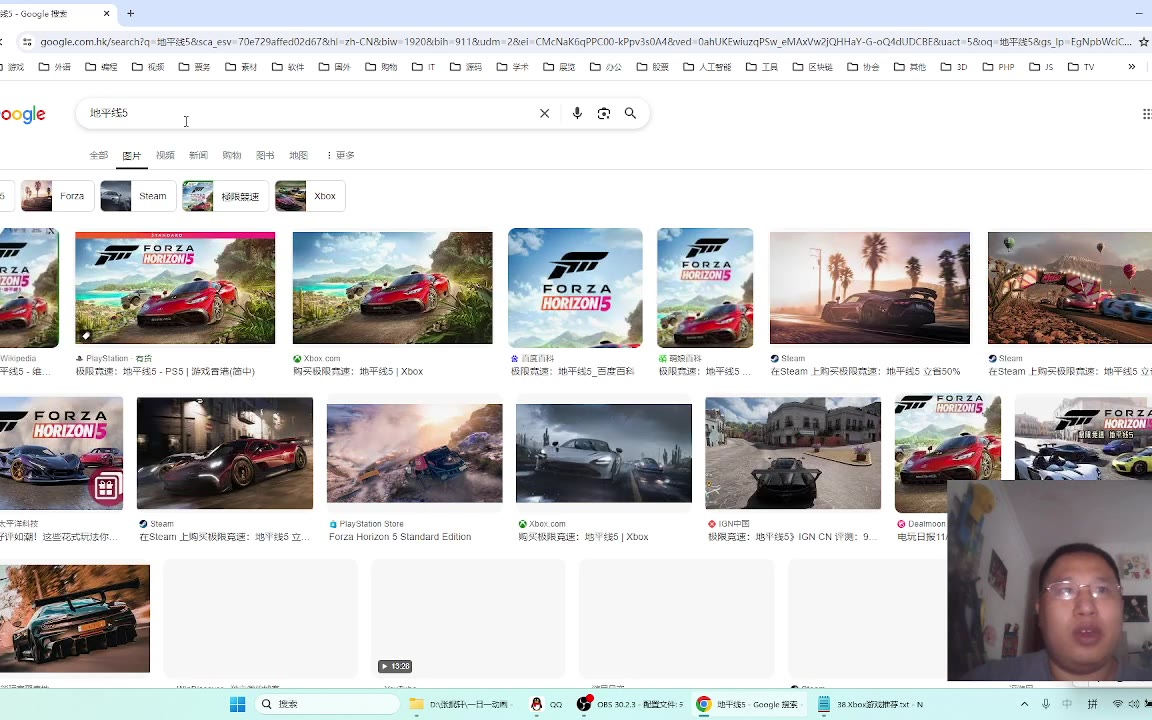Open the TV bookmarks folder
The width and height of the screenshot is (1152, 720).
(1081, 67)
